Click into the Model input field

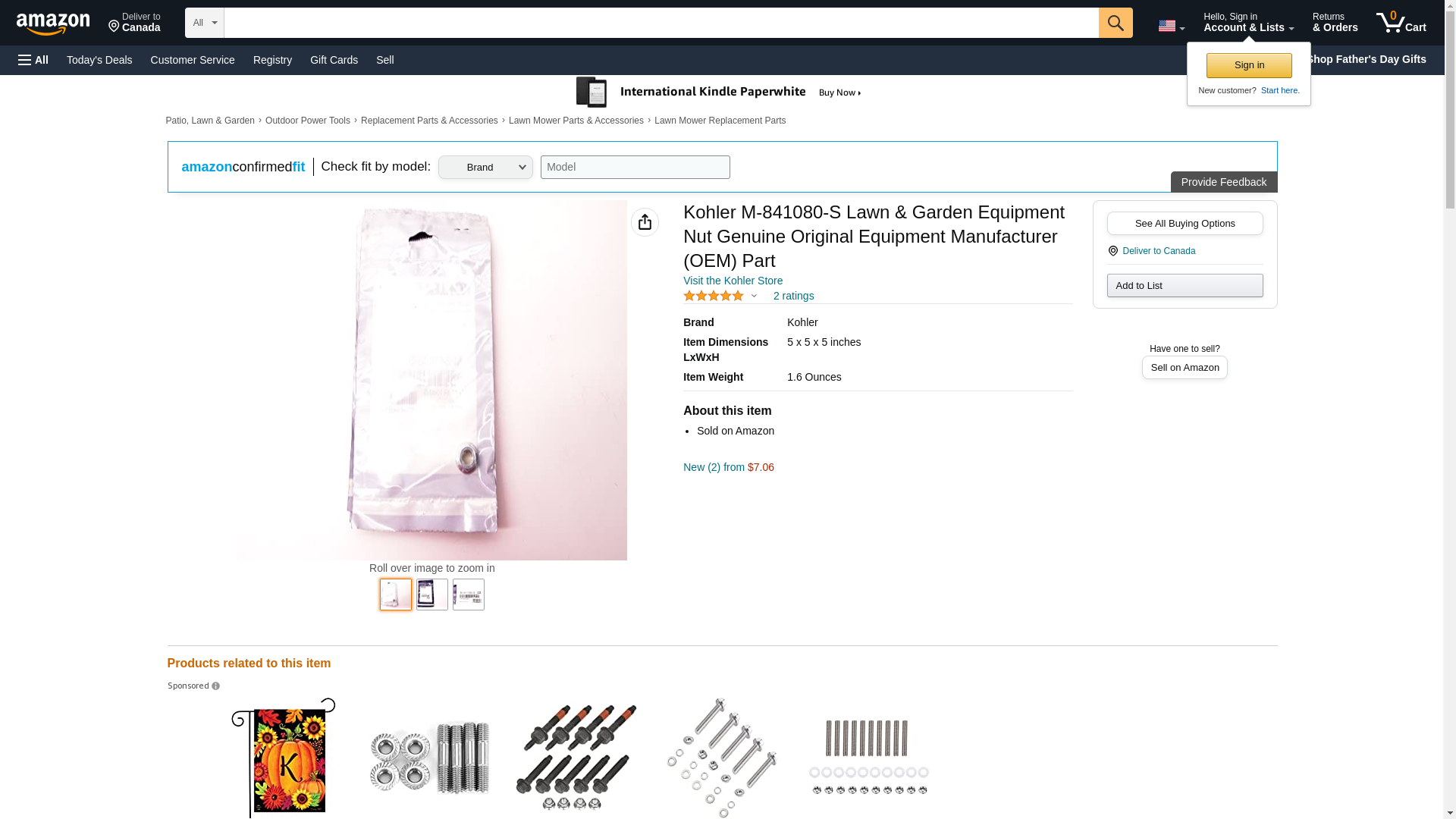coord(635,168)
